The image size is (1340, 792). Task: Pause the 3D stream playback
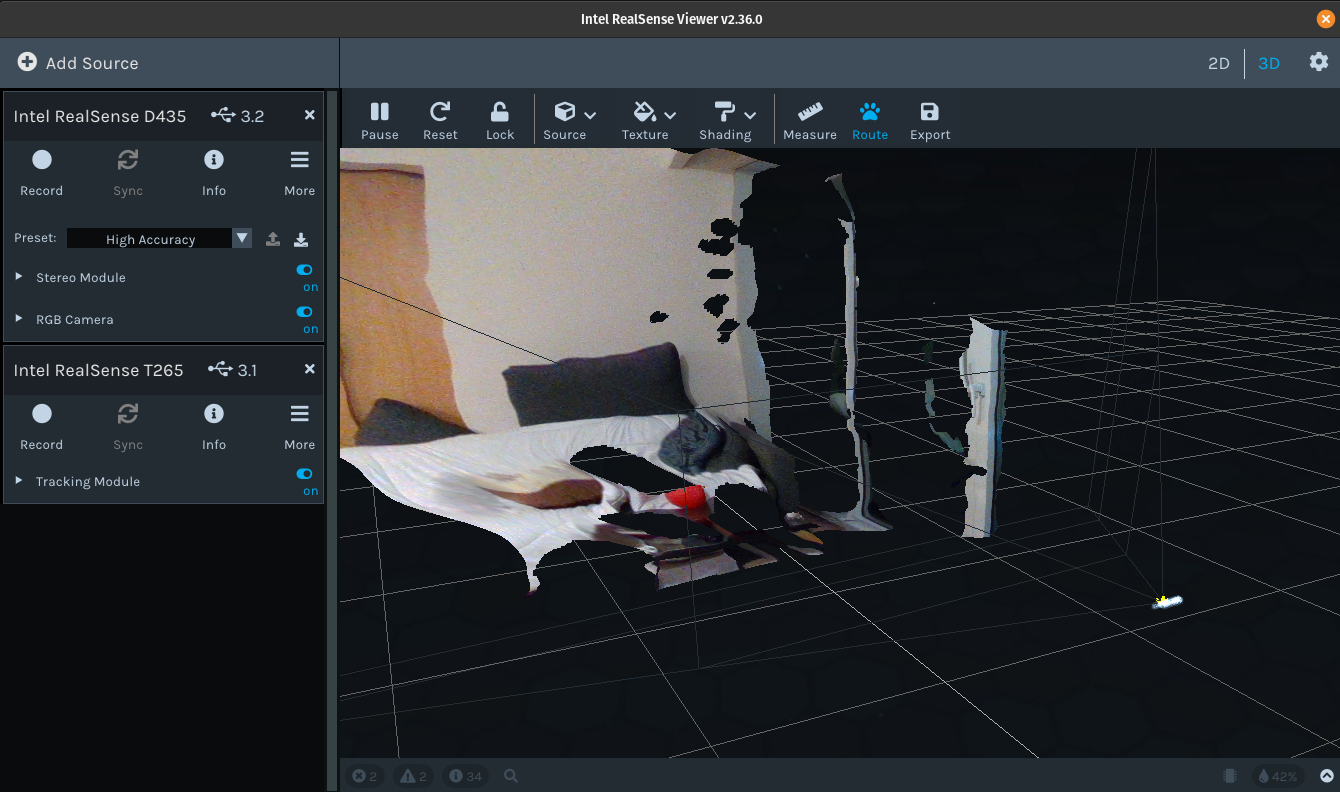tap(379, 121)
